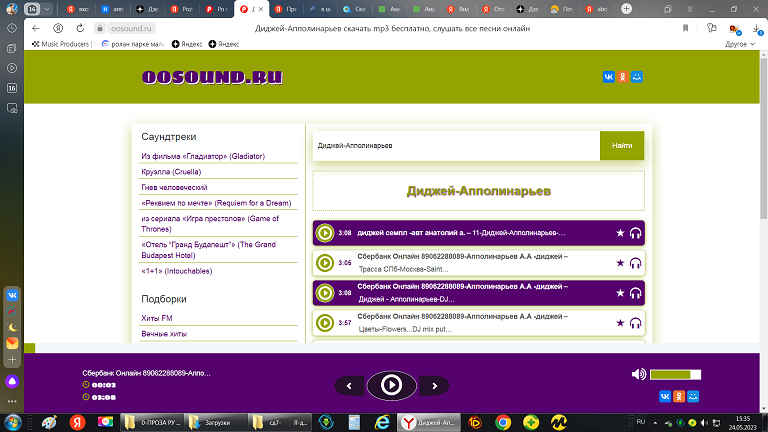Play the track «диджей семпл -авт анатолий а.»
768x432 pixels.
click(x=324, y=233)
